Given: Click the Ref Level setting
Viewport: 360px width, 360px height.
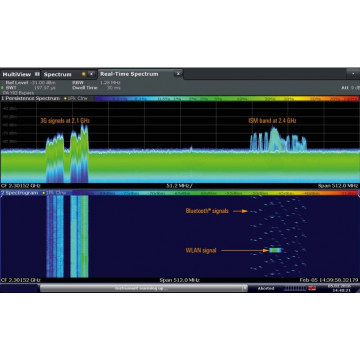Looking at the screenshot, I should [x=30, y=83].
